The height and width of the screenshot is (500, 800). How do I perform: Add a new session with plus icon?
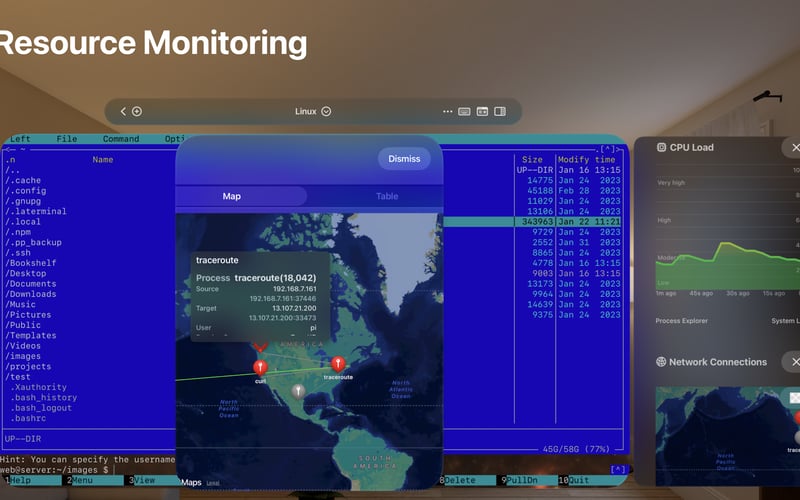click(137, 111)
